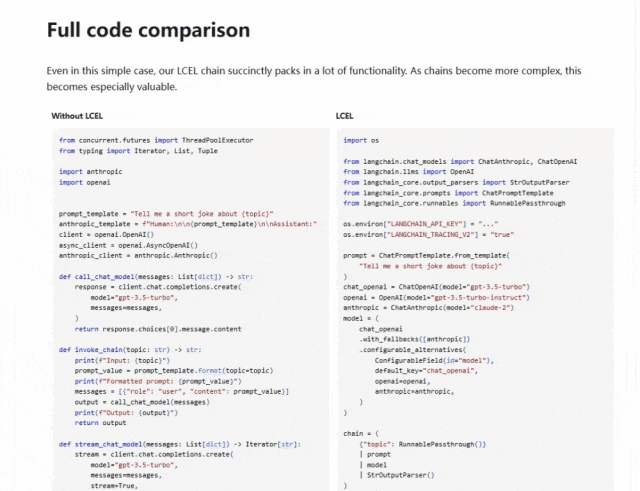Click the LANGCHAIN_API_KEY environment line

[x=420, y=224]
